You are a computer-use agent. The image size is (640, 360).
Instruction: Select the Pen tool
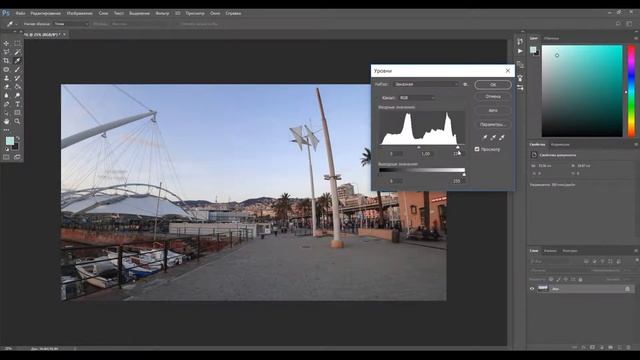click(x=6, y=104)
